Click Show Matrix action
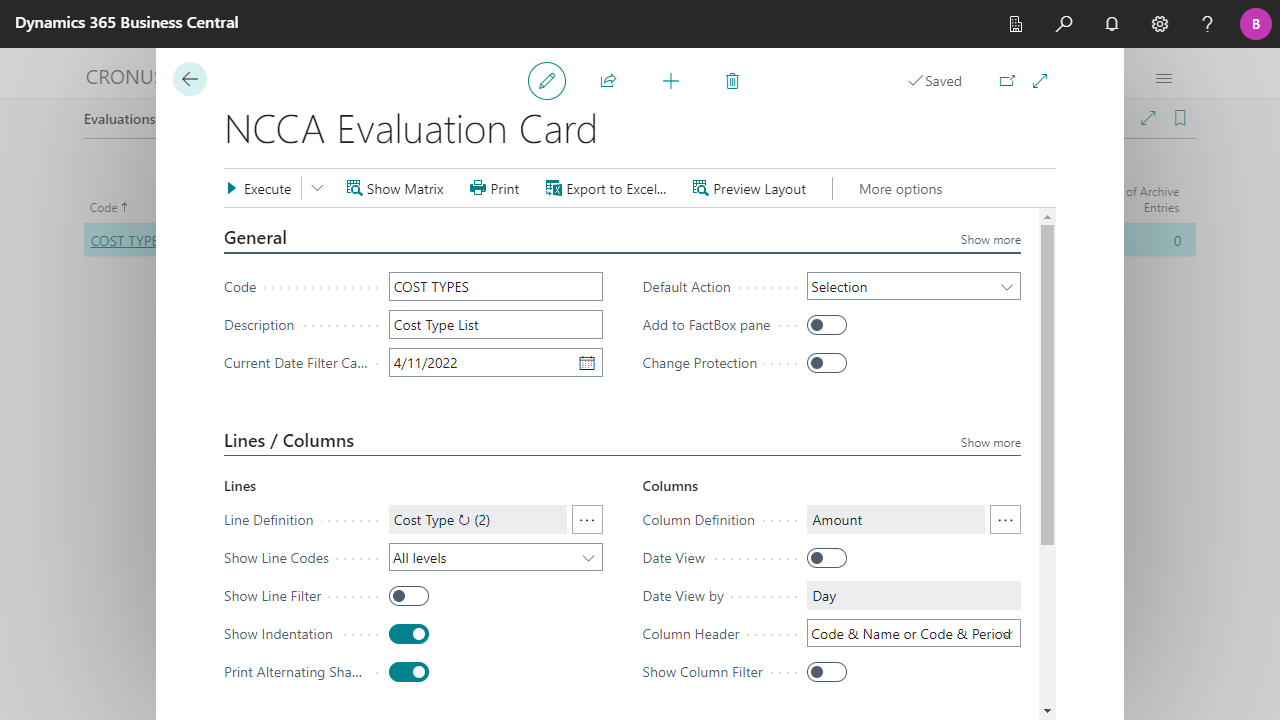This screenshot has height=720, width=1280. click(395, 189)
